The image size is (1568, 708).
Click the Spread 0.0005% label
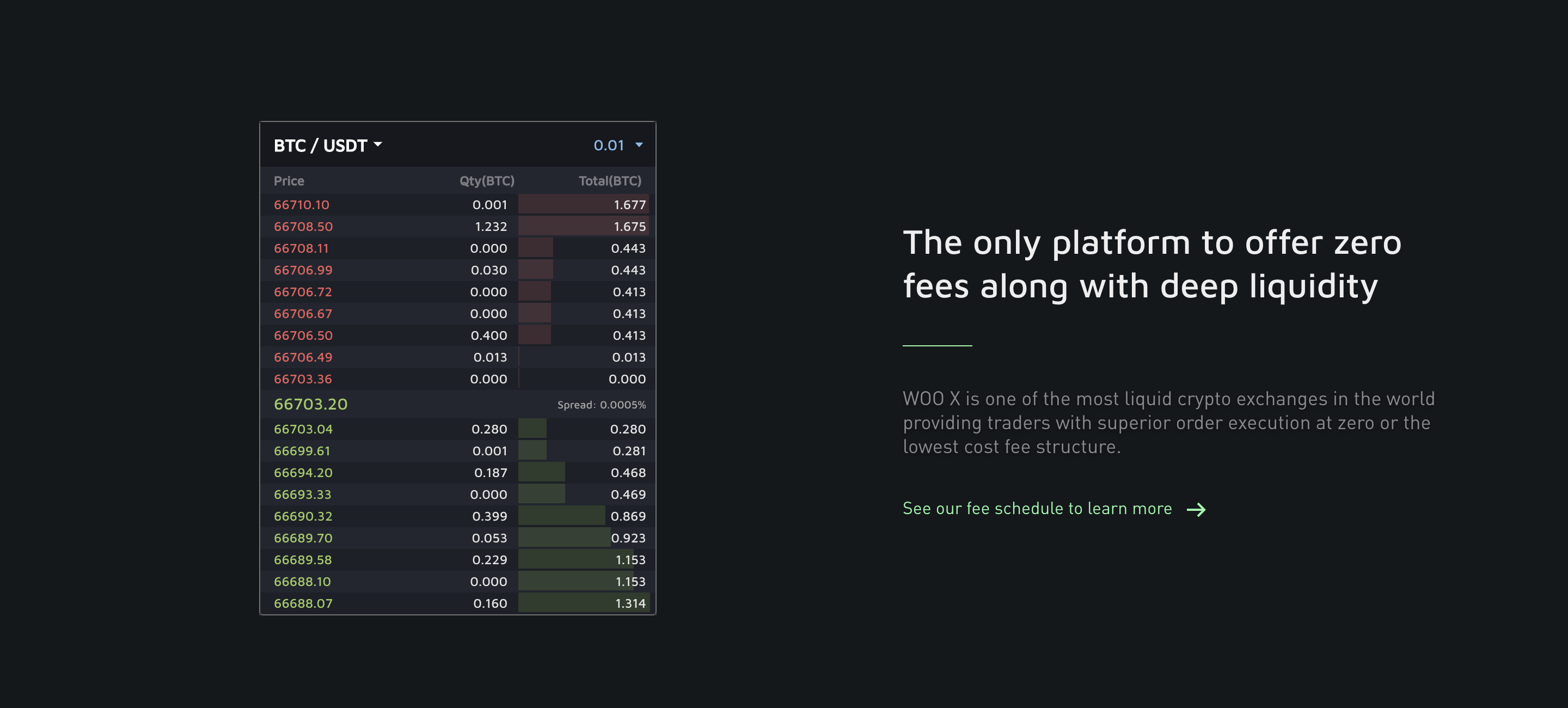(x=602, y=404)
